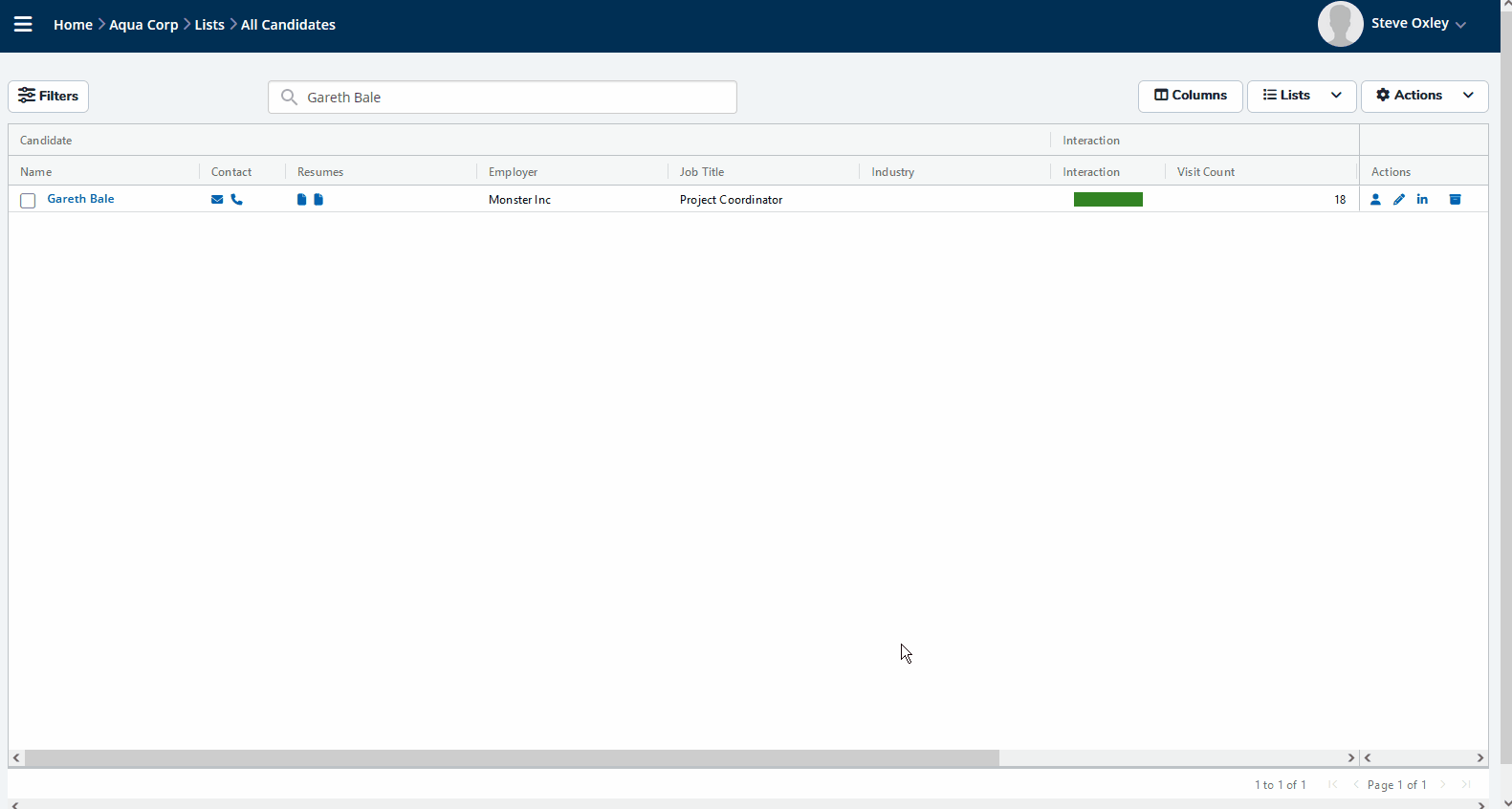The width and height of the screenshot is (1512, 809).
Task: Tick the checkbox beside Gareth Bale
Action: click(x=28, y=201)
